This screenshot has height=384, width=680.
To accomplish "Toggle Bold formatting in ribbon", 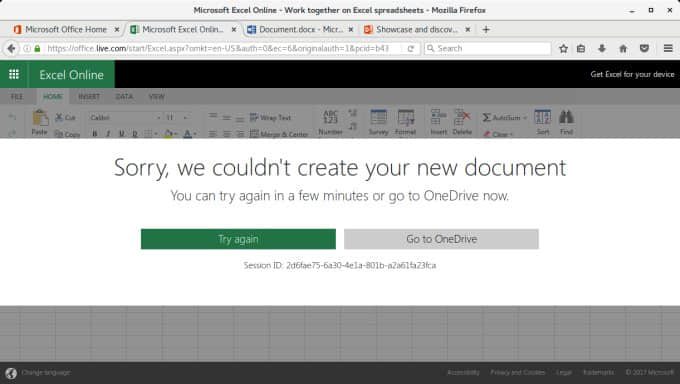I will (95, 134).
